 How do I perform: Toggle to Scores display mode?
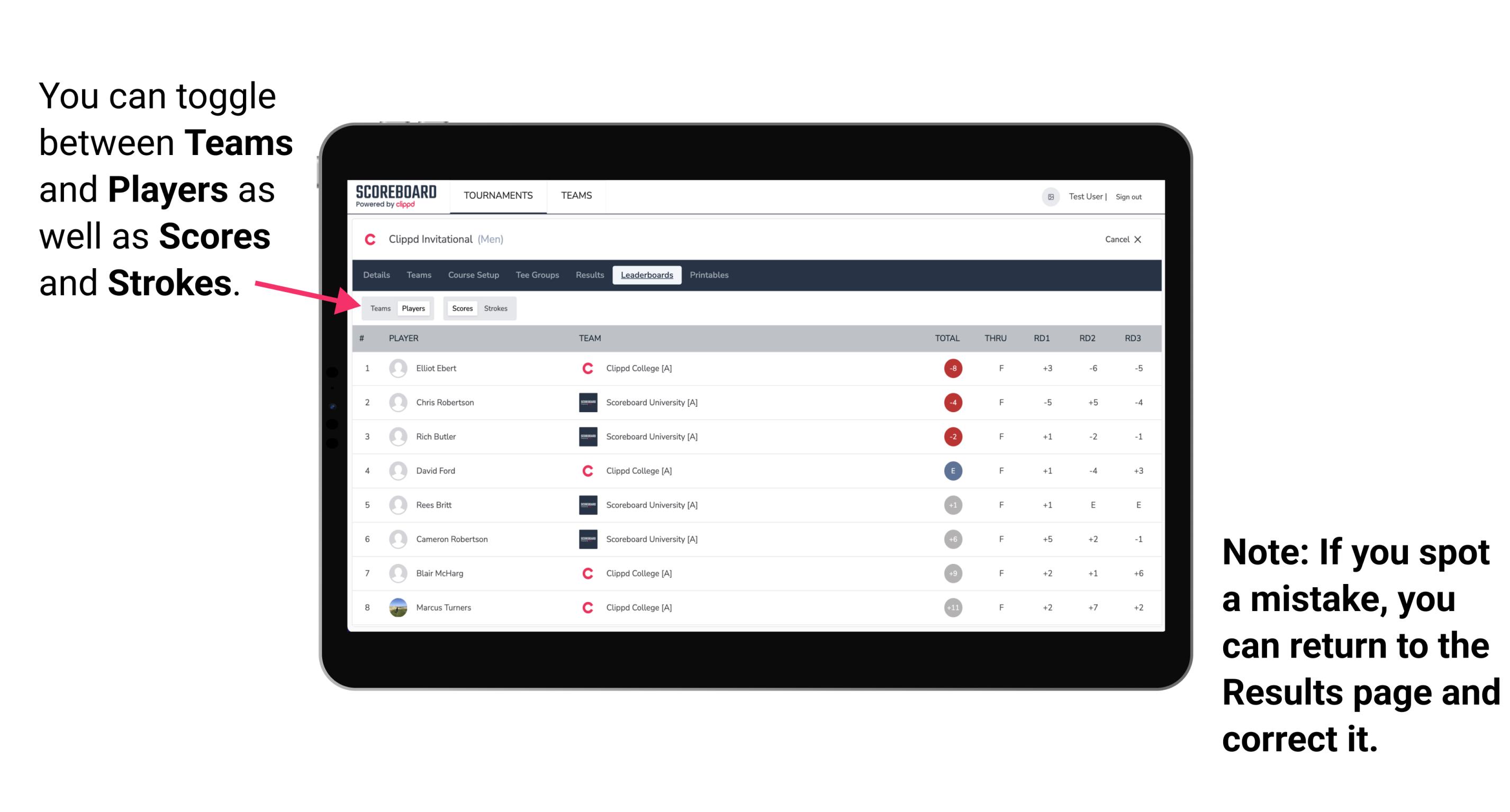[459, 308]
